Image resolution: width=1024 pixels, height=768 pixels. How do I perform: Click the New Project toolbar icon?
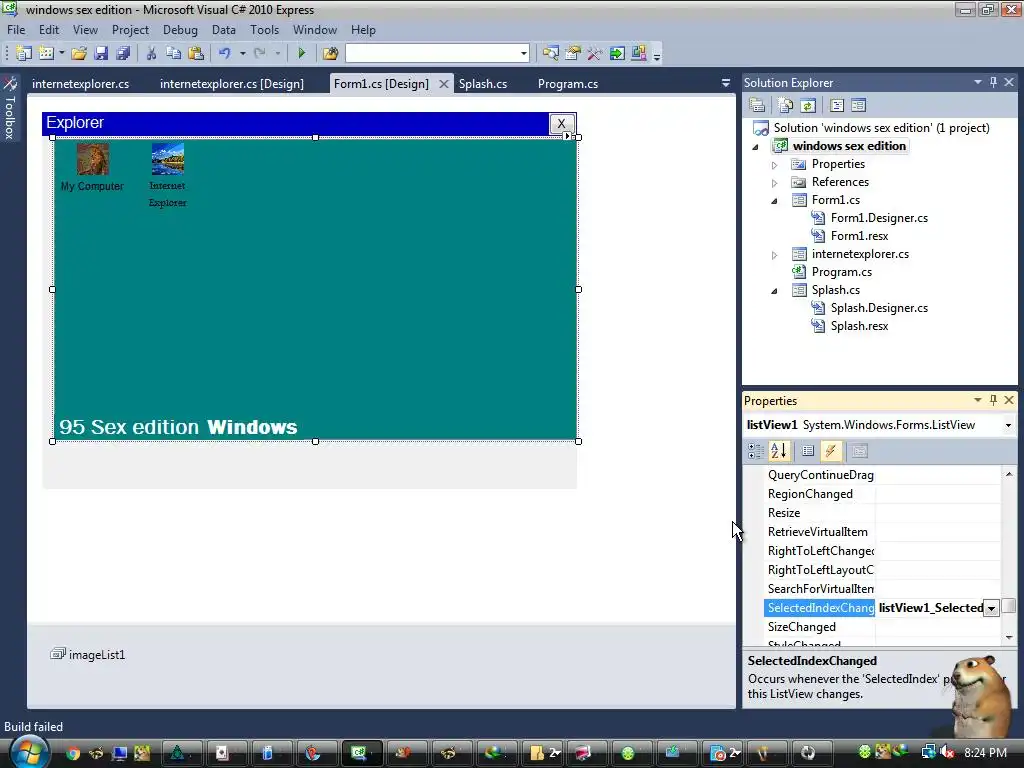(x=24, y=54)
